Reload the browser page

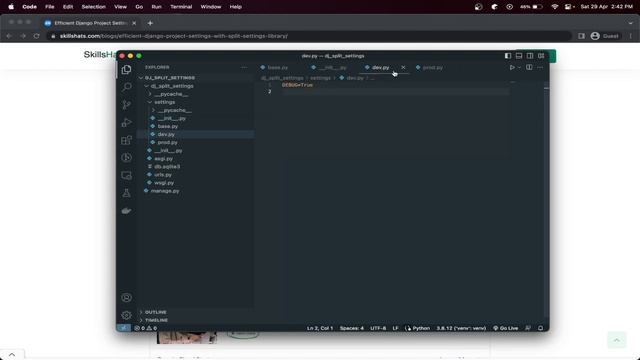(37, 36)
